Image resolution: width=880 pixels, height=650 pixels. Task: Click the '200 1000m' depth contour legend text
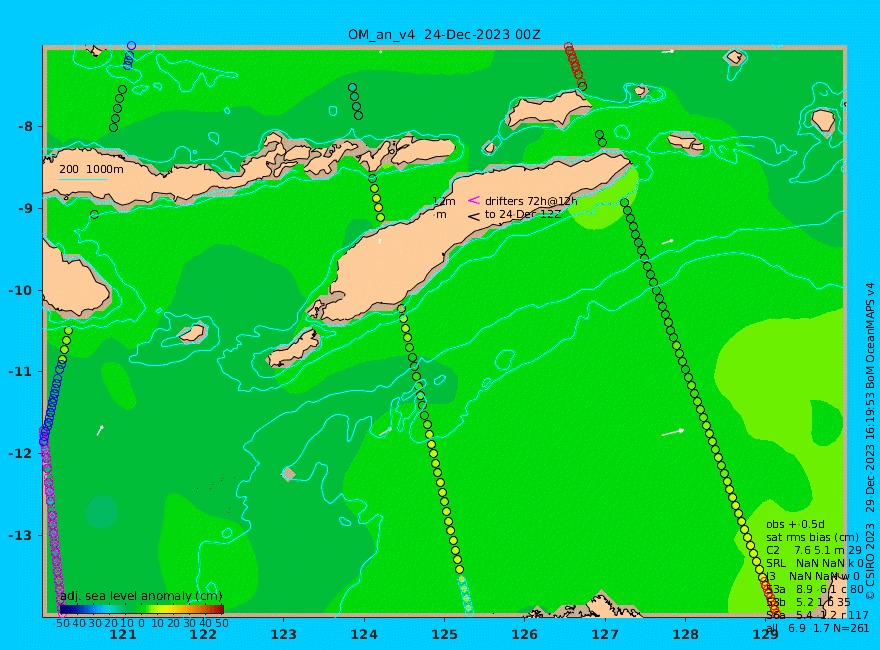coord(91,169)
